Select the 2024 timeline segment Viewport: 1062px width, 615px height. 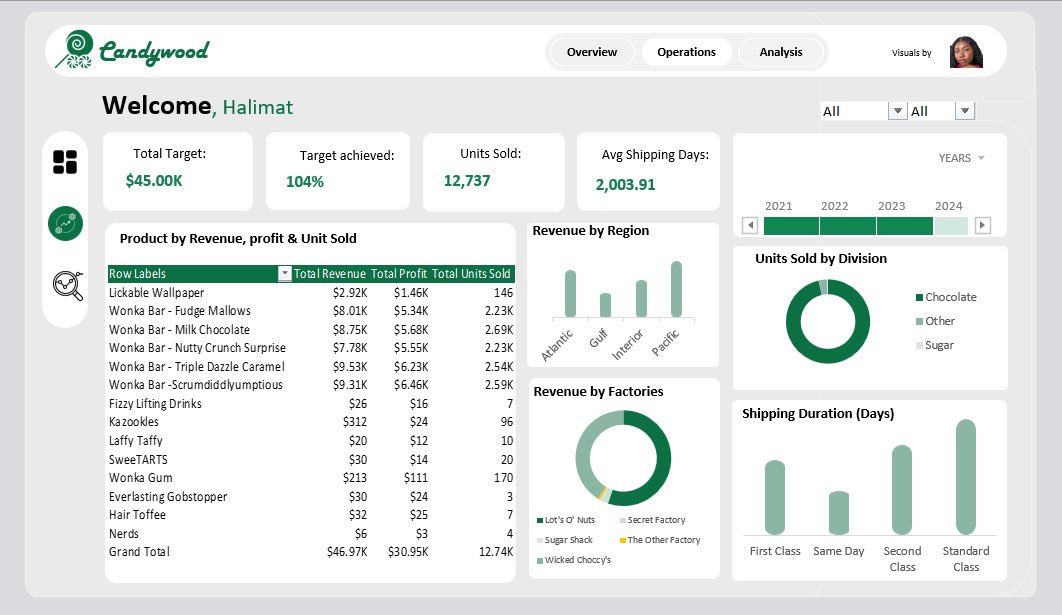[x=951, y=226]
